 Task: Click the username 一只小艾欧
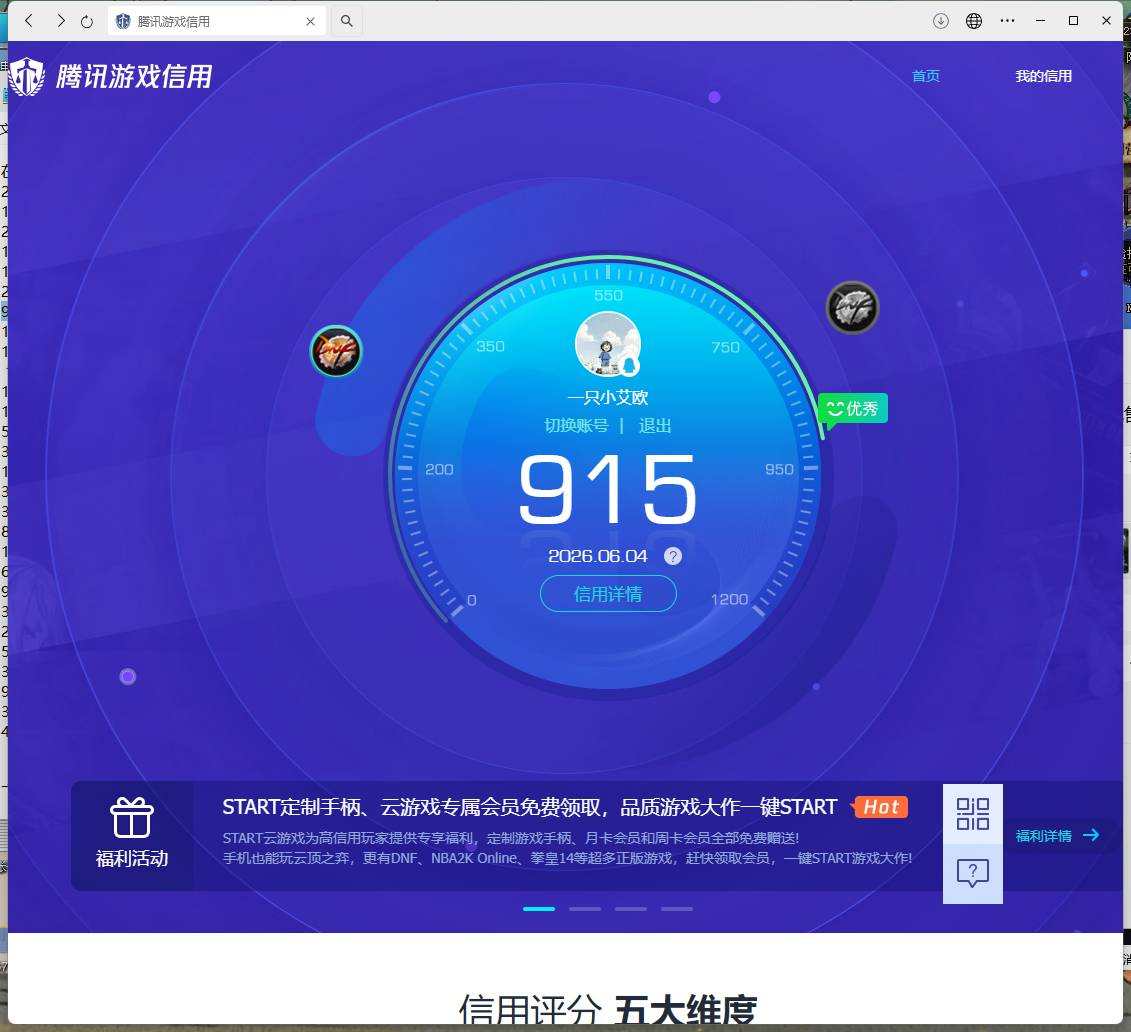click(x=607, y=397)
